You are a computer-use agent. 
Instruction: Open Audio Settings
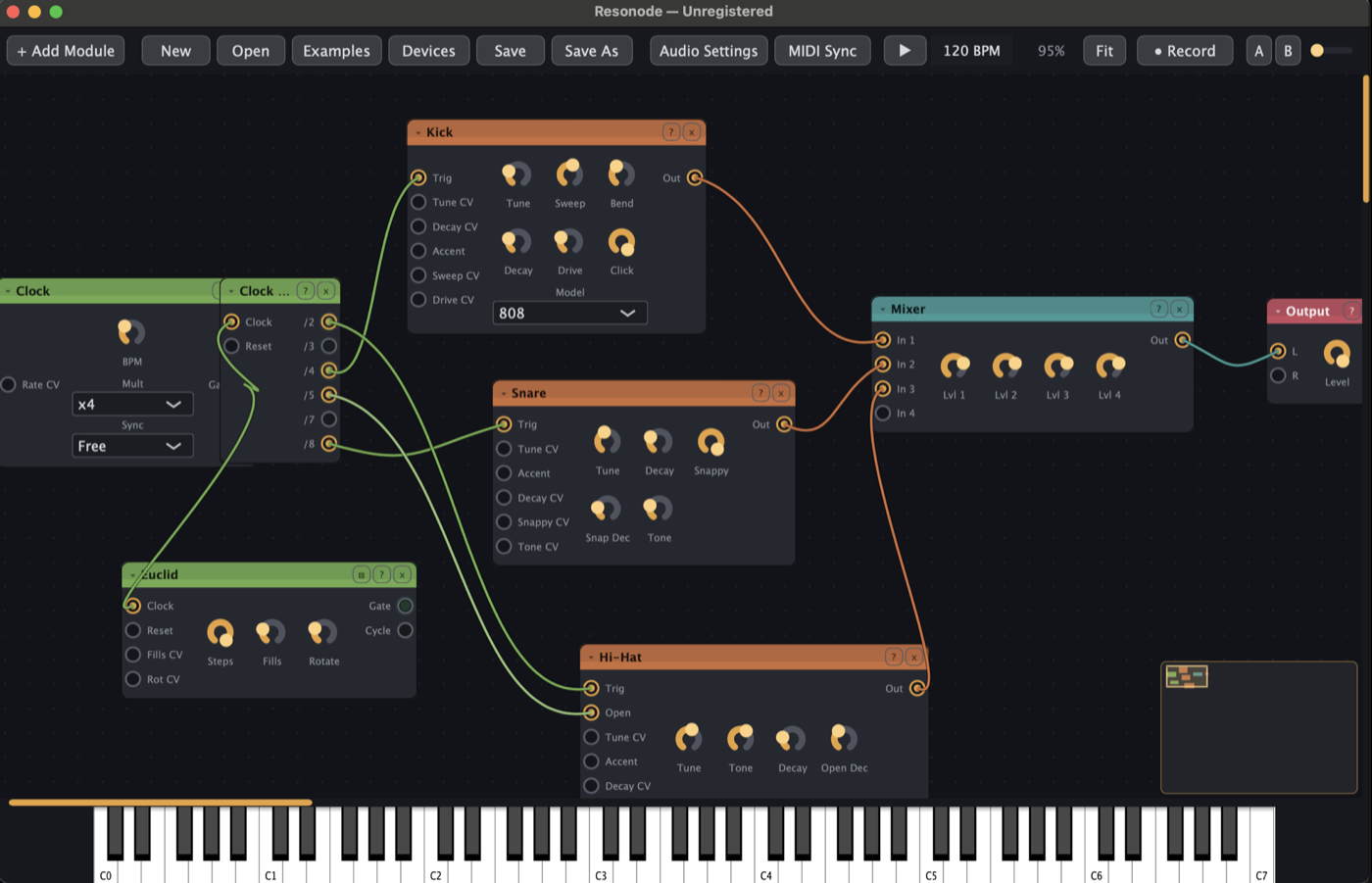pyautogui.click(x=709, y=51)
